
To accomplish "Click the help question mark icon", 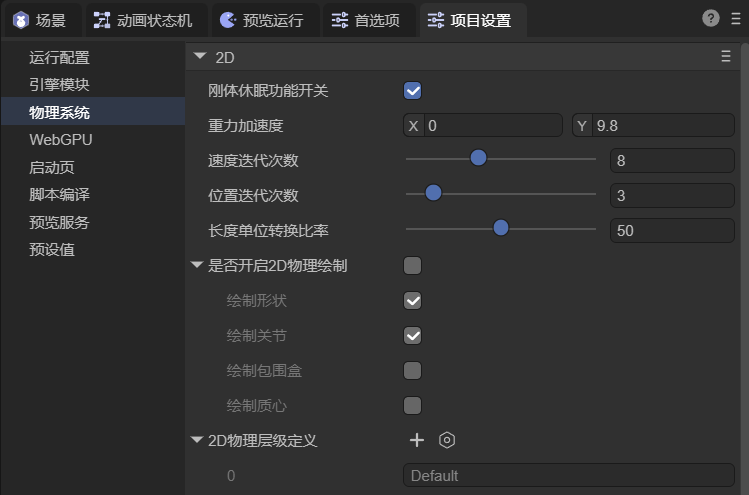I will pyautogui.click(x=711, y=18).
